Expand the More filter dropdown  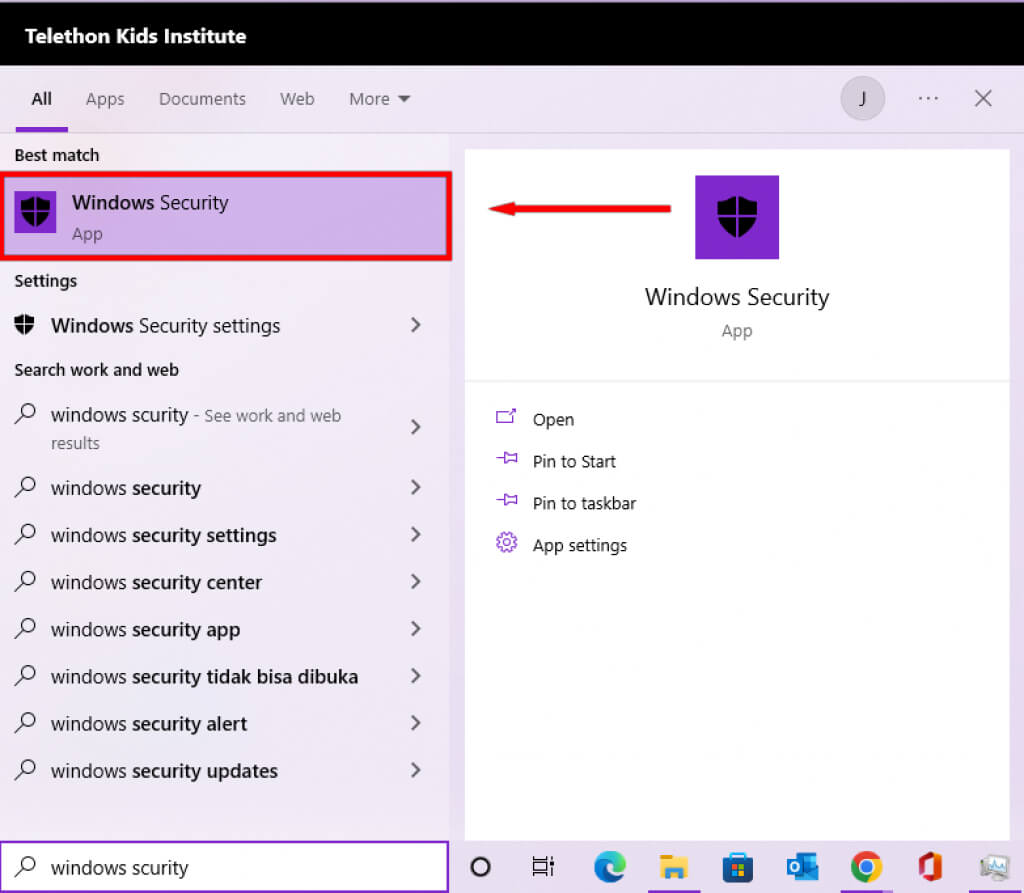pos(379,99)
